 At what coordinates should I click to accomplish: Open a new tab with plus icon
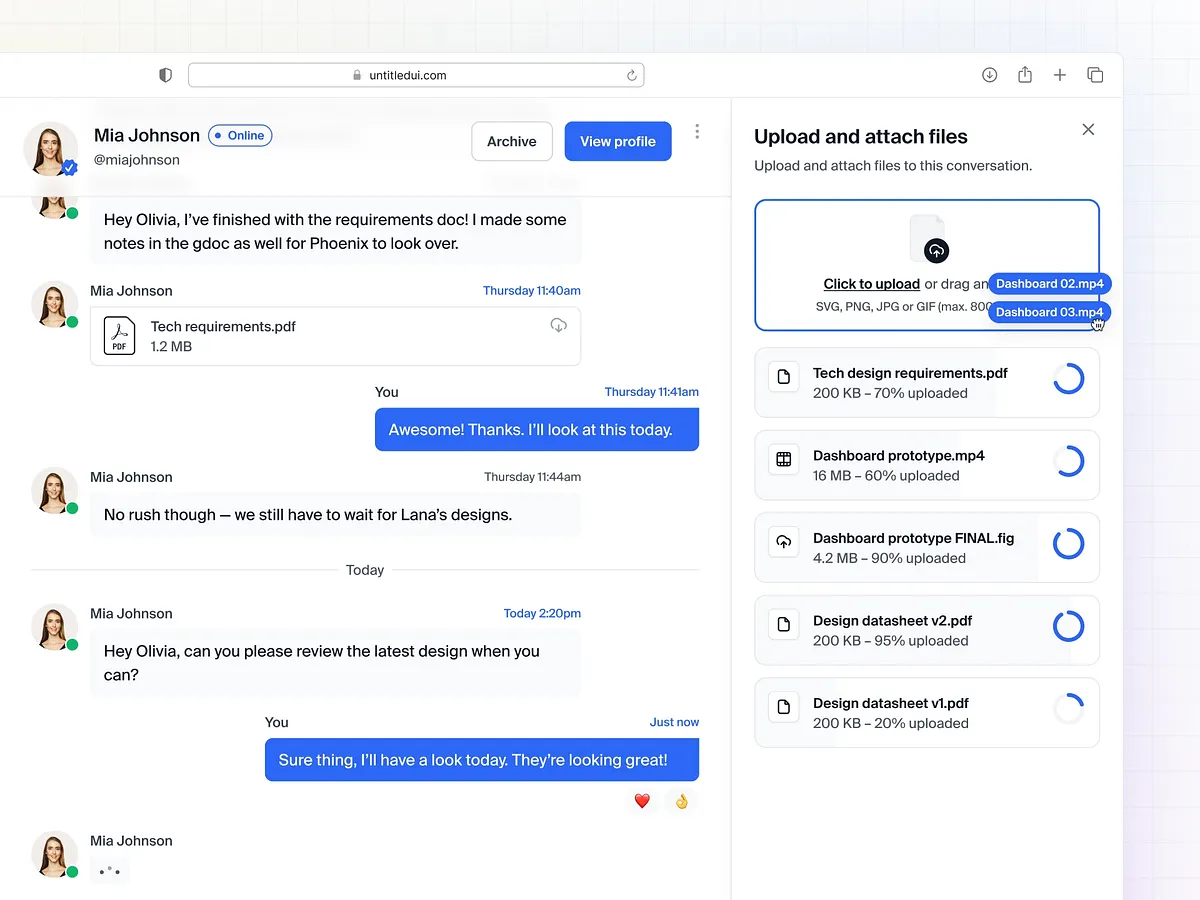(1060, 75)
